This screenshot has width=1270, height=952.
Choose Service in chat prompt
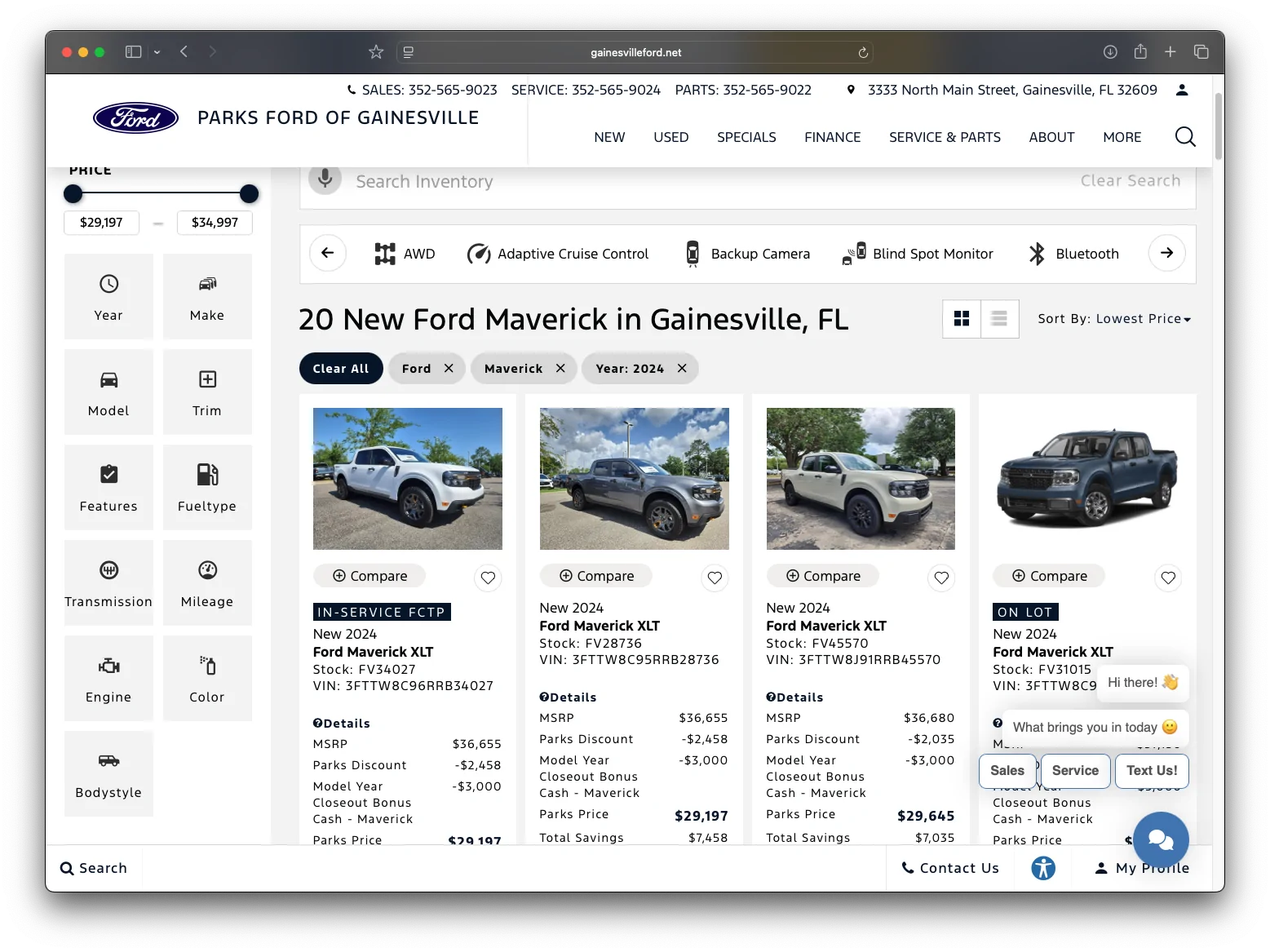pos(1075,771)
